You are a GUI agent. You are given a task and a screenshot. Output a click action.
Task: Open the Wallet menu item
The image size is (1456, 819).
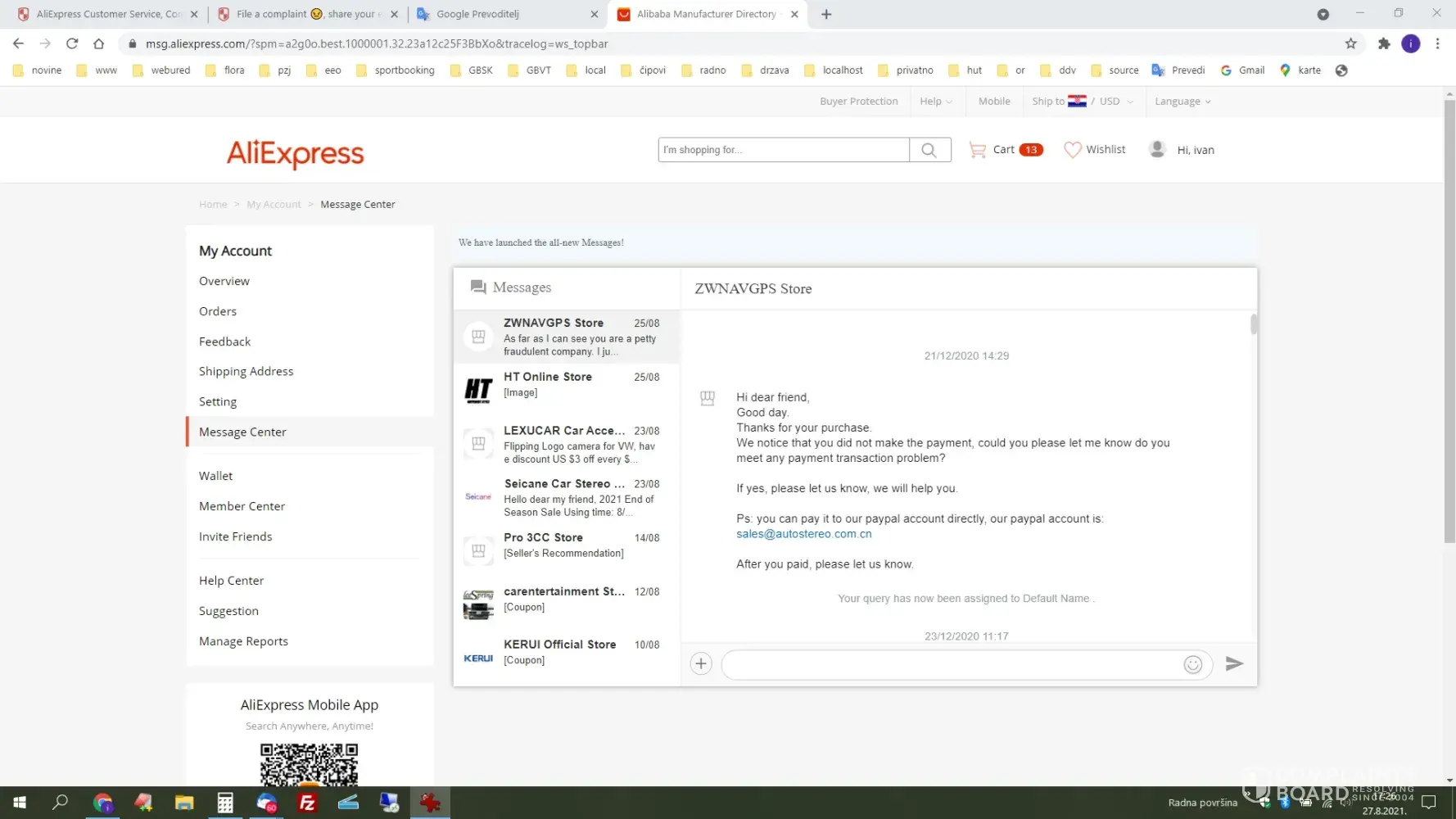pos(215,476)
